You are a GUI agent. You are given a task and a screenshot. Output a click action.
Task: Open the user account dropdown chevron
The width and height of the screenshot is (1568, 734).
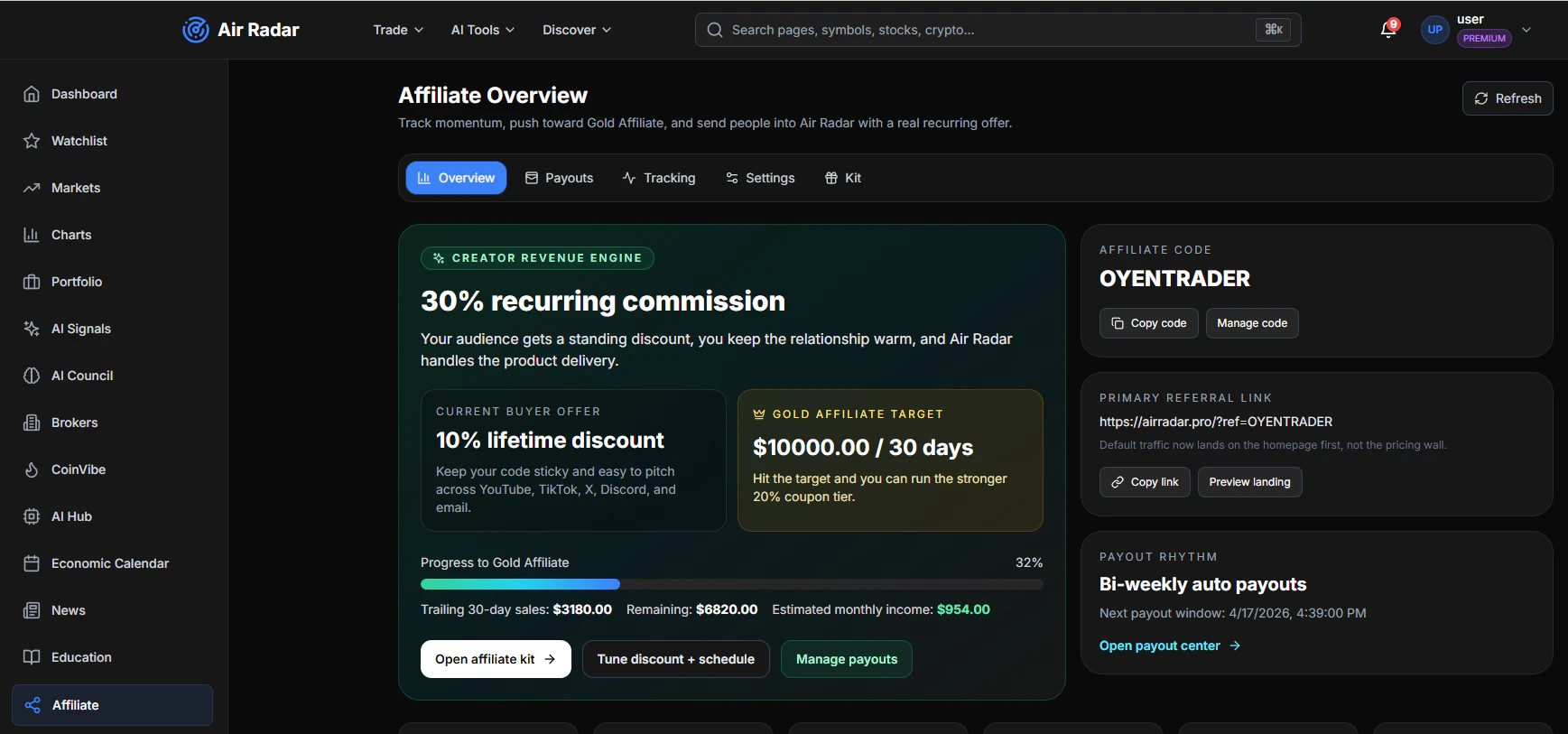(1526, 30)
